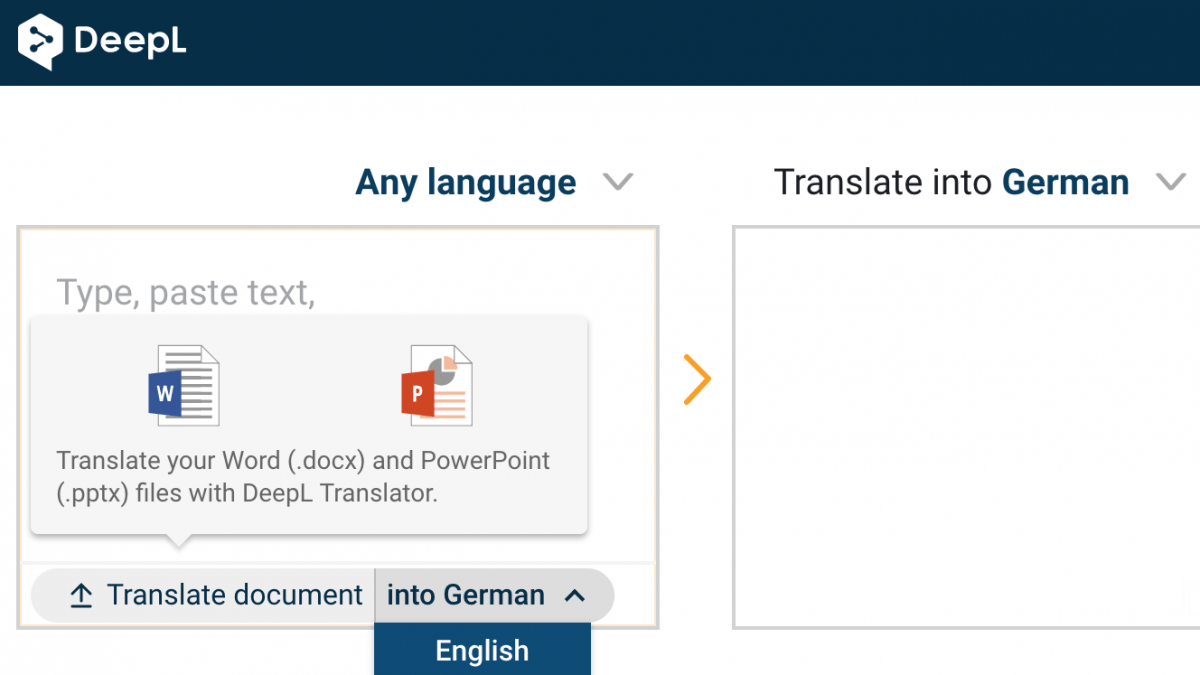Click the tooltip text about Word and PowerPoint files
The image size is (1200, 675).
304,477
